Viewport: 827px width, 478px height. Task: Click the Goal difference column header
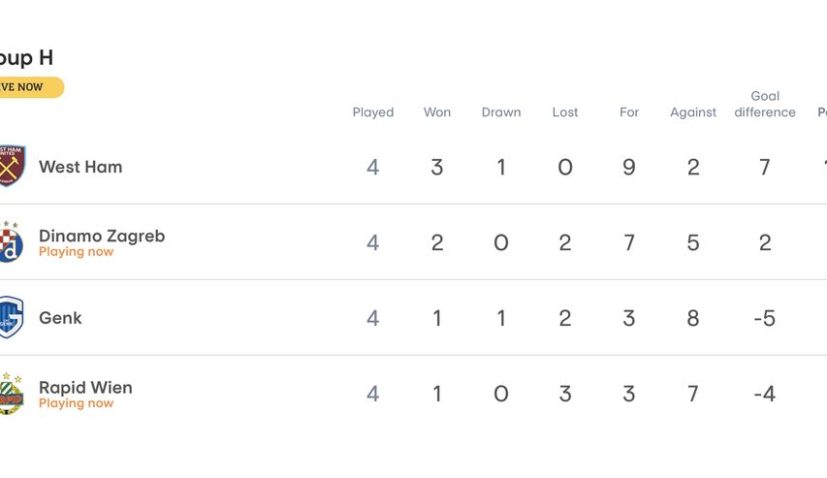(765, 104)
